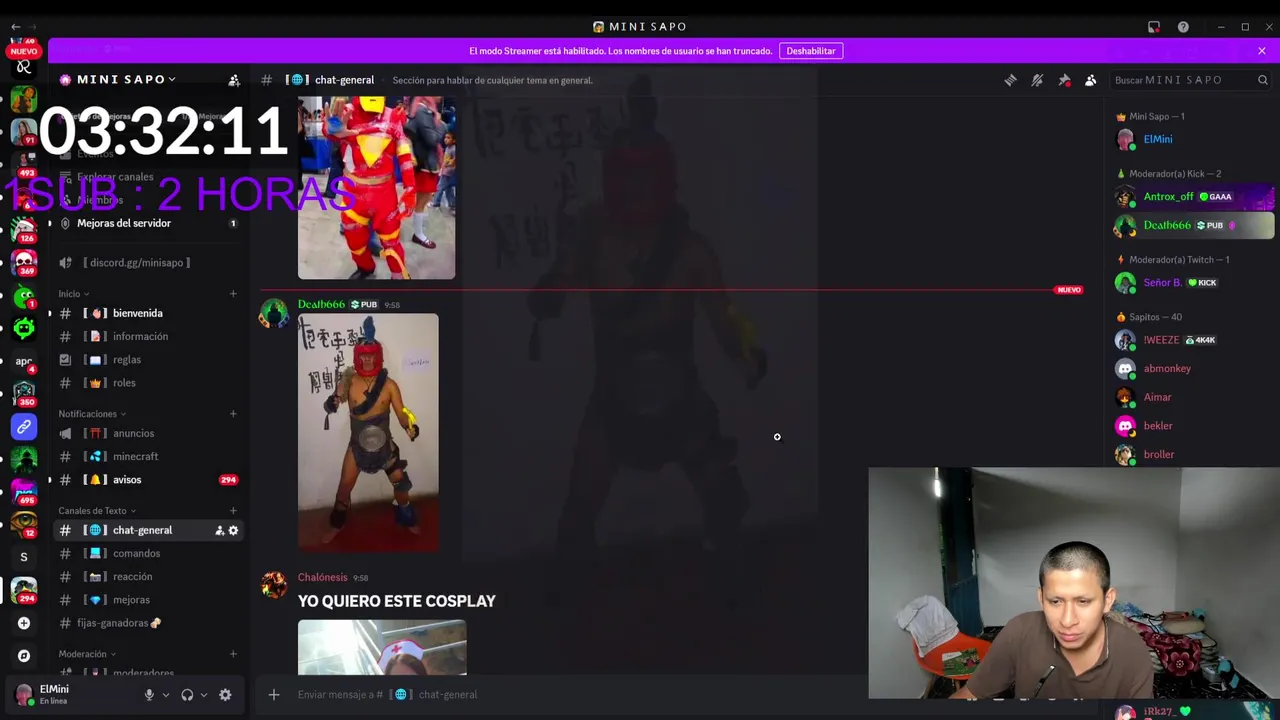
Task: Open pinned messages icon
Action: 1064,80
